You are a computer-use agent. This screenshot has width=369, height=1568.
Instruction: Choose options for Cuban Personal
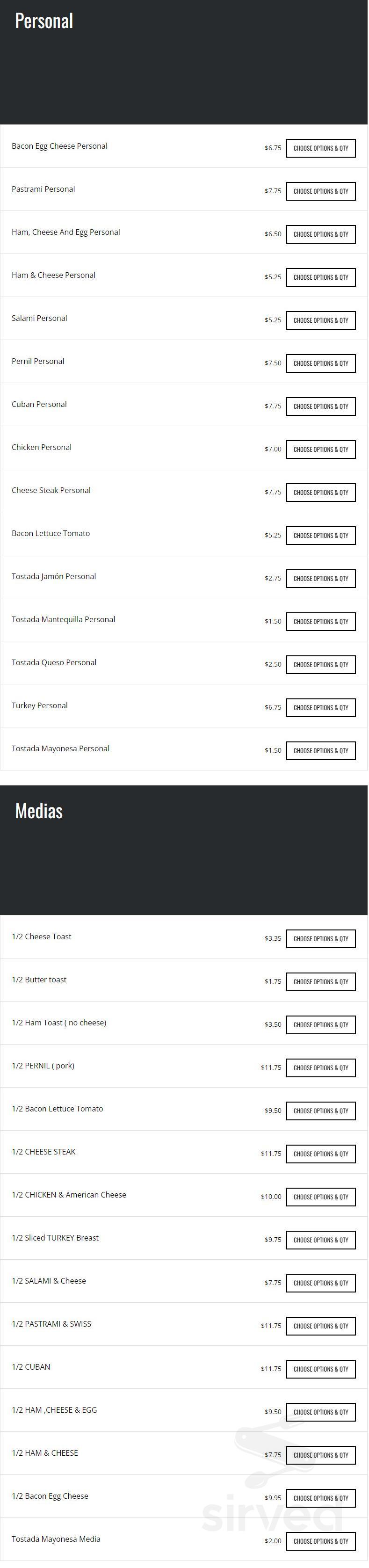point(321,407)
